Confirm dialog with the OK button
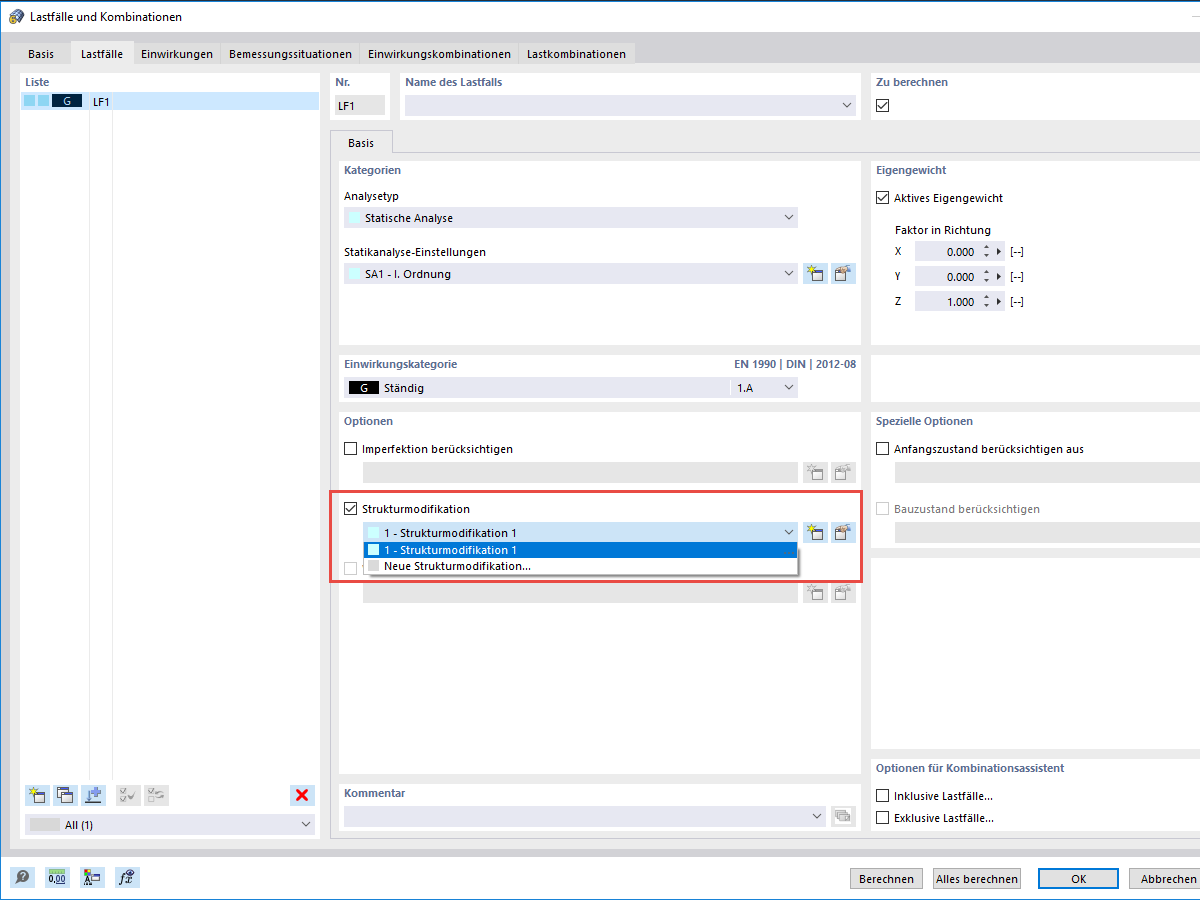This screenshot has height=900, width=1200. pyautogui.click(x=1078, y=878)
